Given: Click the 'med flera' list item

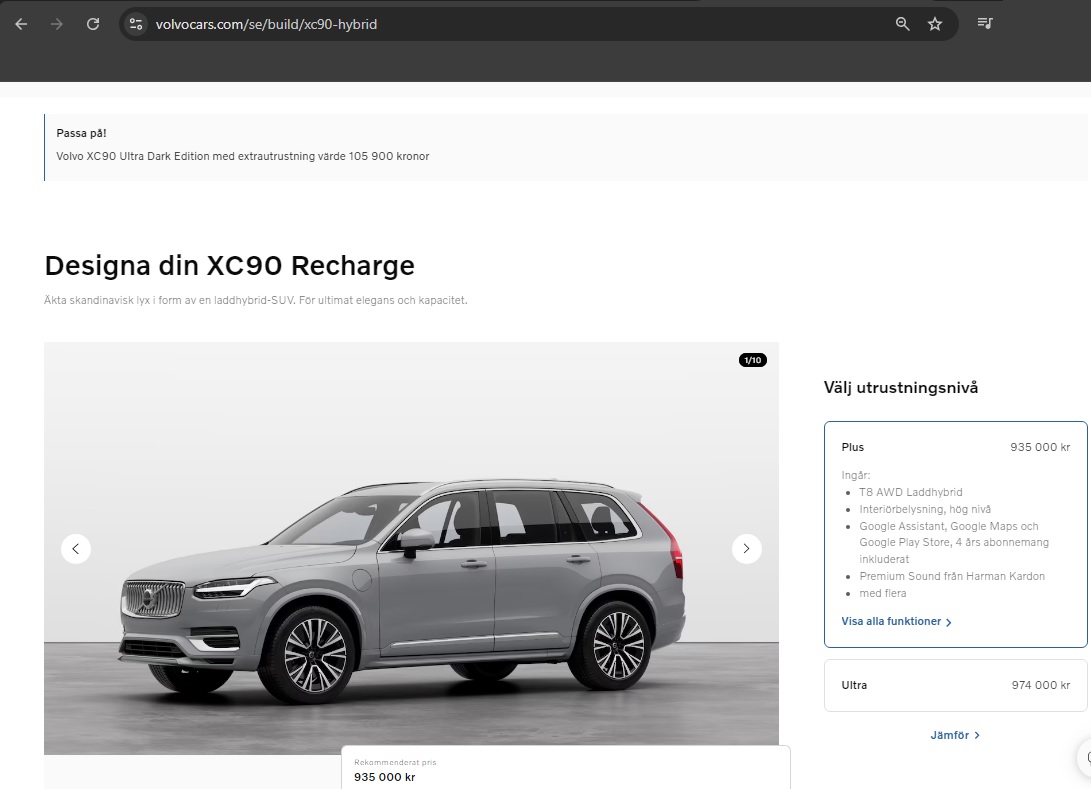Looking at the screenshot, I should coord(883,593).
